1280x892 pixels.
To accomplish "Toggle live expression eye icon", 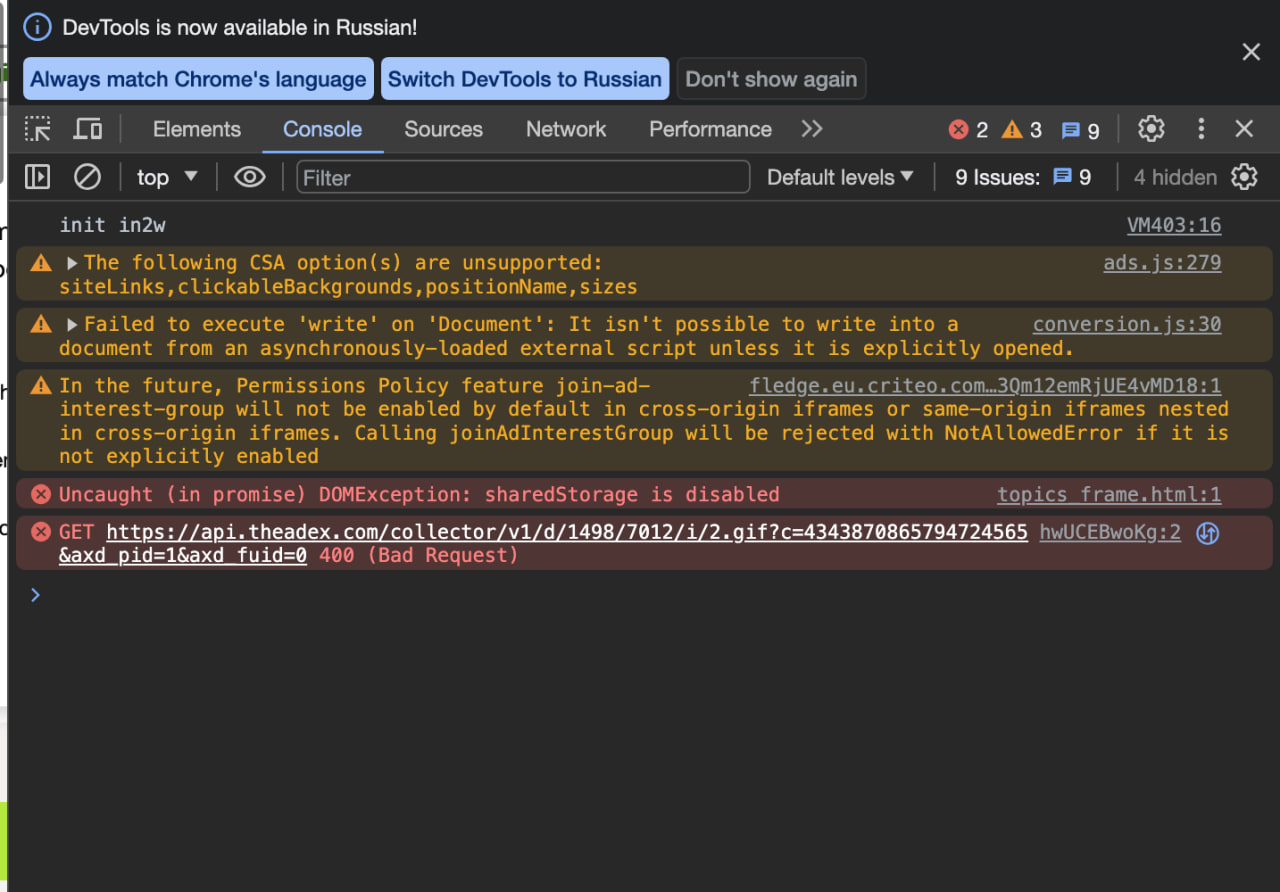I will tap(249, 177).
